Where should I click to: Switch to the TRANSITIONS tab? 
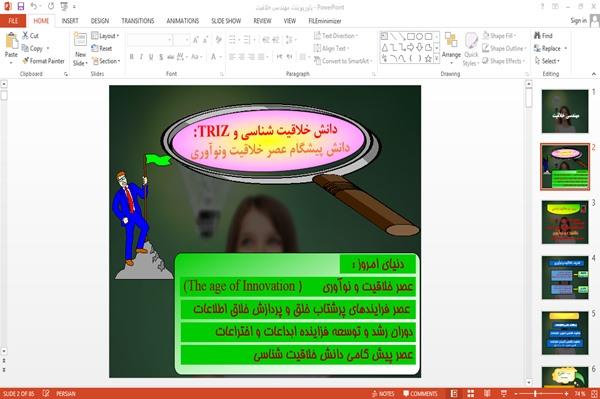click(x=138, y=21)
